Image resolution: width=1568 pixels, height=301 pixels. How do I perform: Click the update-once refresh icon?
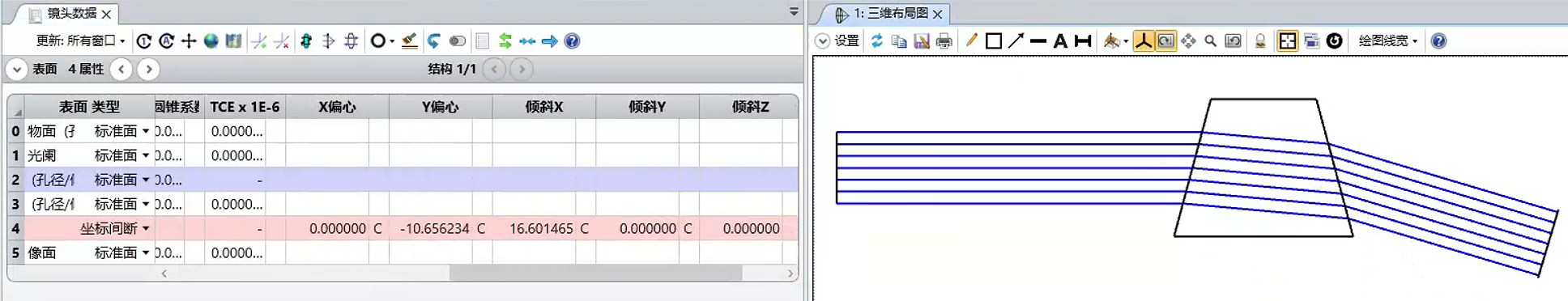tap(144, 40)
